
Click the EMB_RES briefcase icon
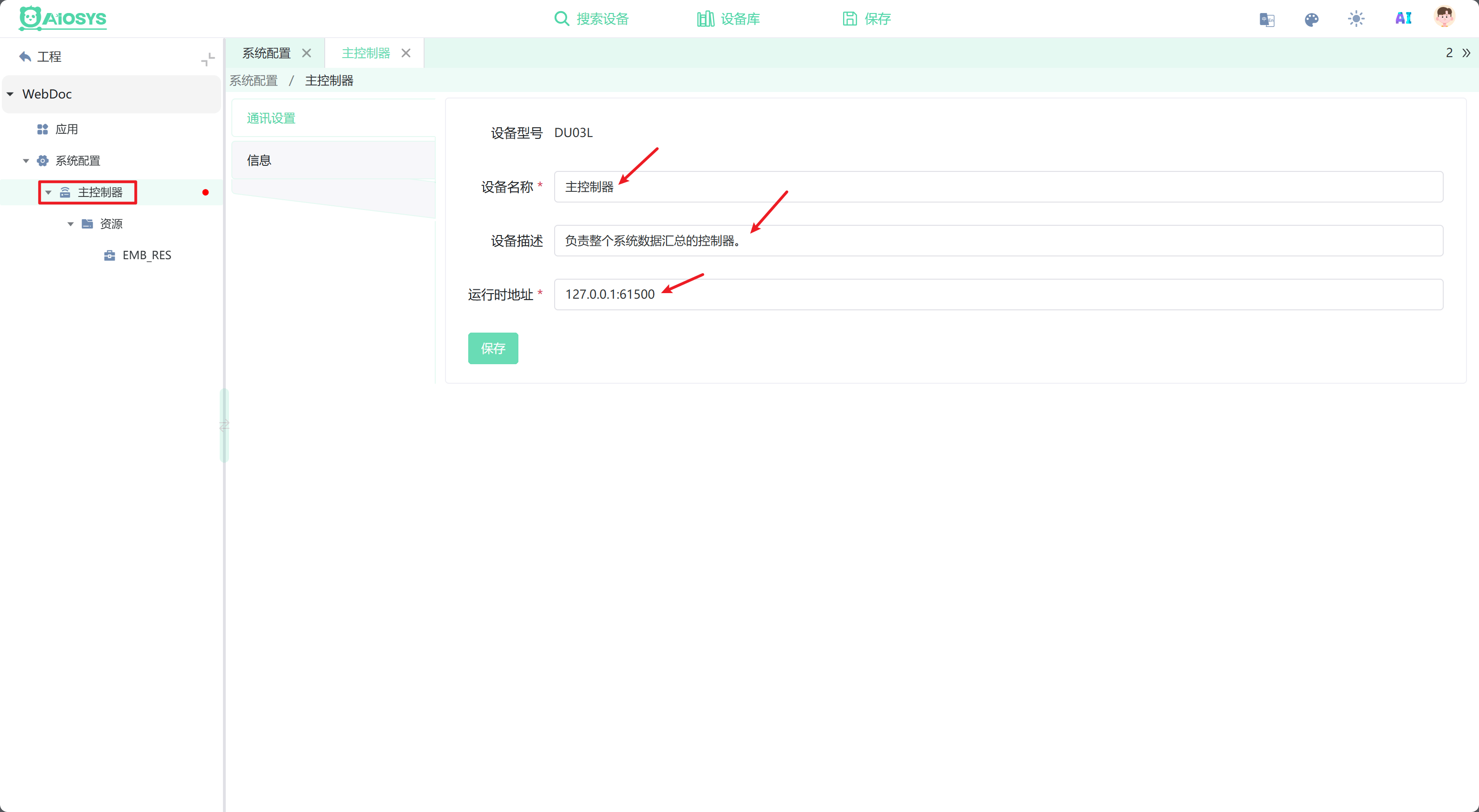point(110,255)
